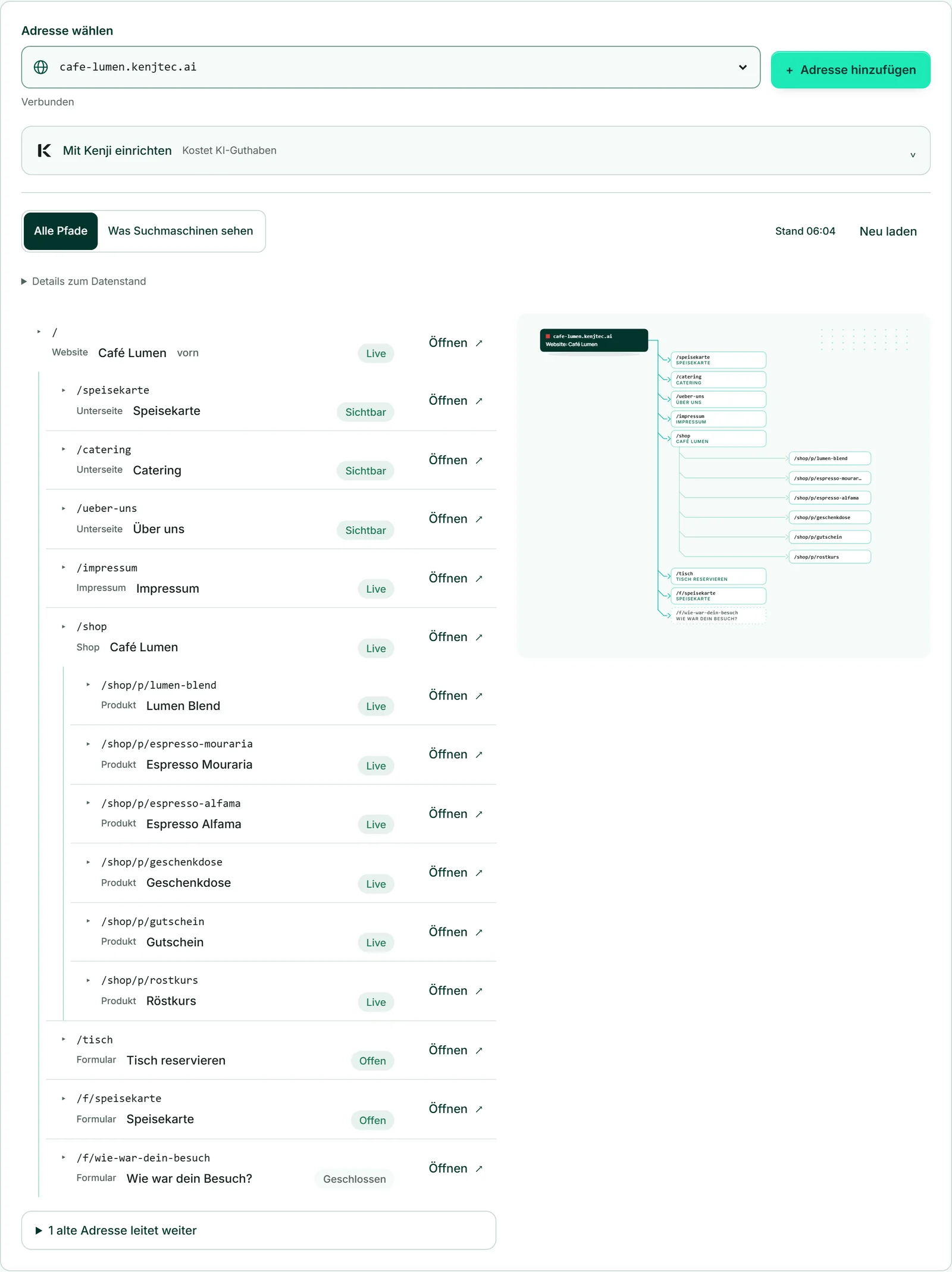The width and height of the screenshot is (952, 1272).
Task: Click the Verbunden status text
Action: (48, 102)
